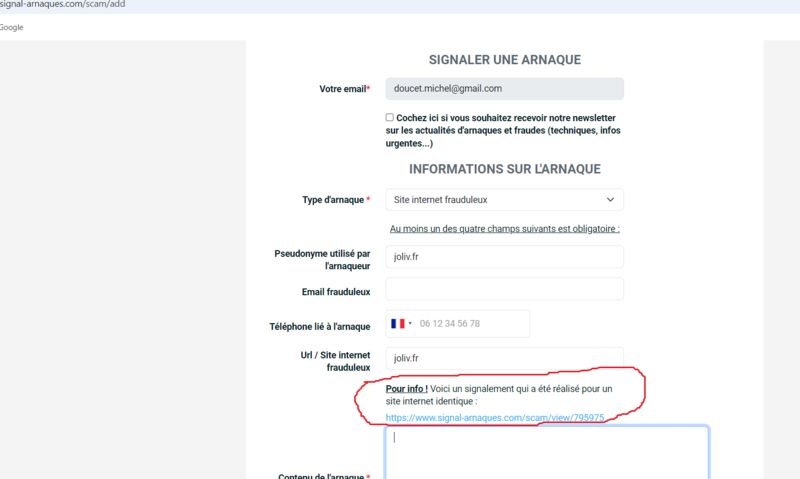Viewport: 800px width, 479px height.
Task: Expand country code arrow beside the flag
Action: click(410, 324)
